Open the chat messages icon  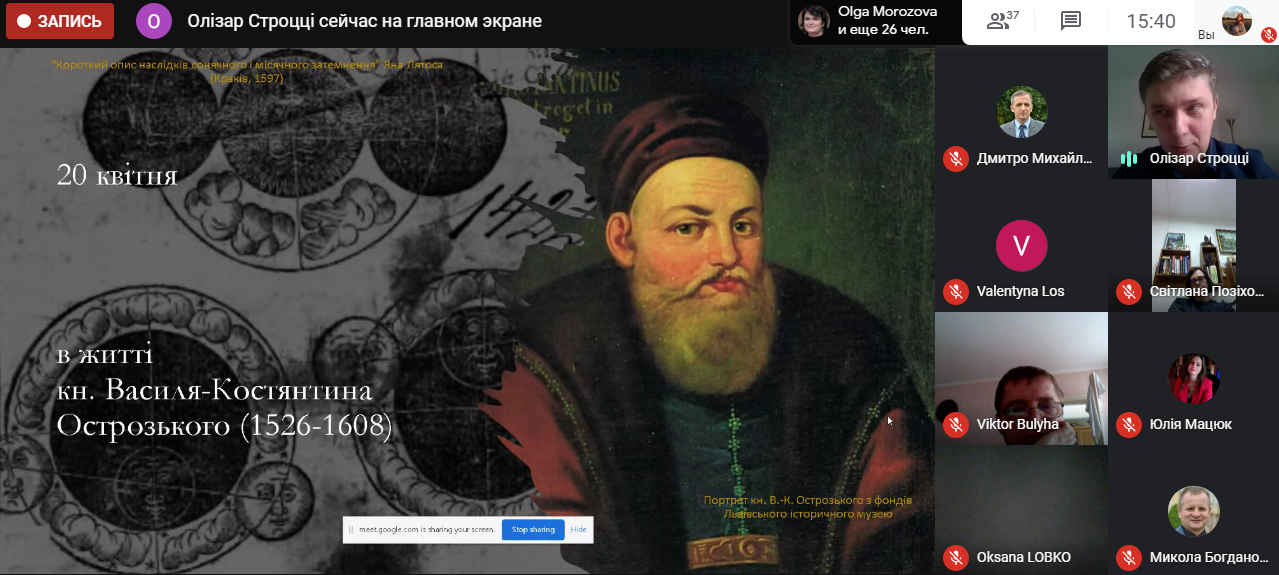[x=1071, y=21]
